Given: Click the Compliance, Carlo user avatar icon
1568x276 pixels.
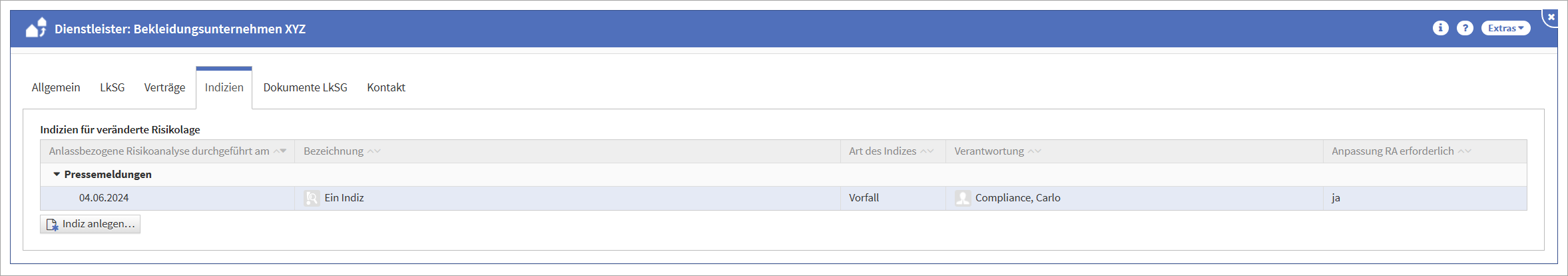Looking at the screenshot, I should (x=963, y=198).
